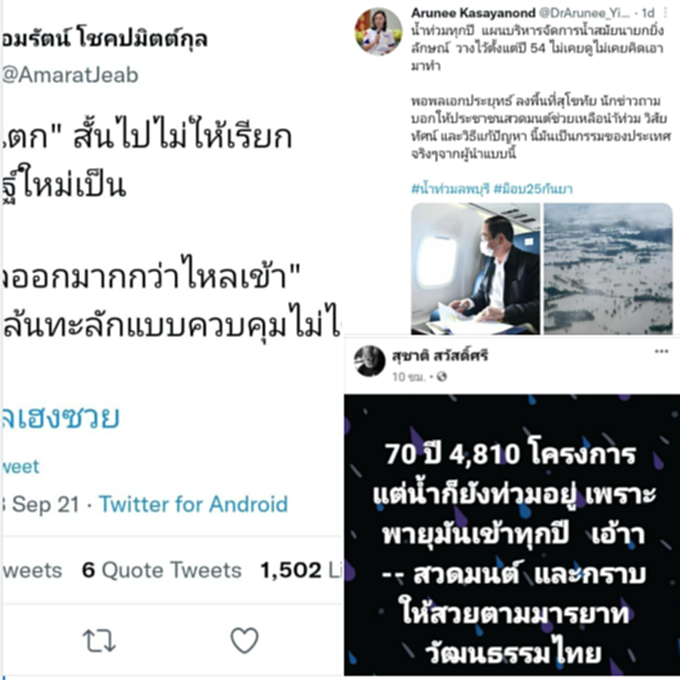Open the #ม็อบ25กันยา hashtag
The width and height of the screenshot is (680, 680).
pos(533,189)
